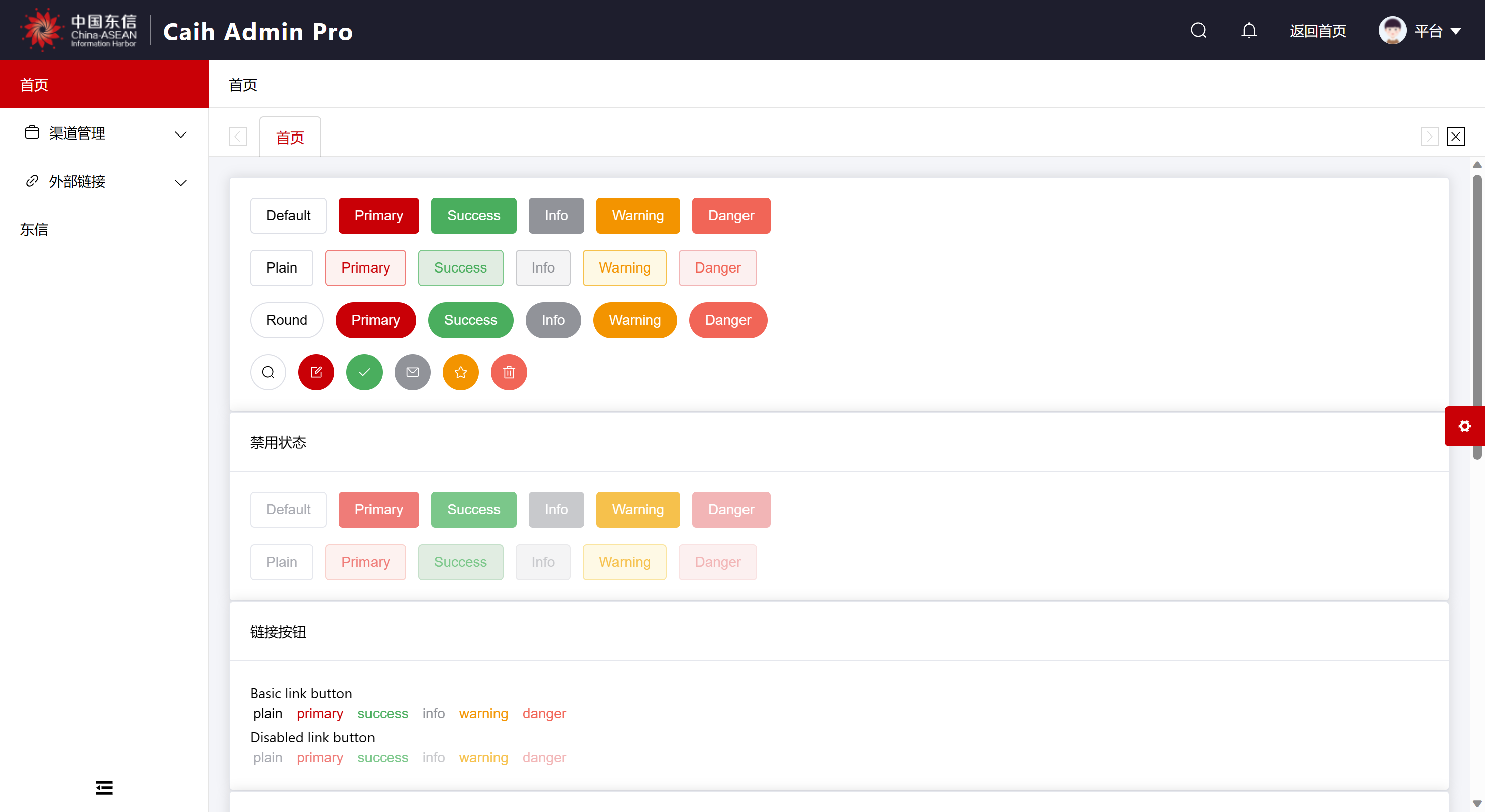Screen dimensions: 1485x812
Task: Click the trash delete circle button
Action: tap(509, 372)
